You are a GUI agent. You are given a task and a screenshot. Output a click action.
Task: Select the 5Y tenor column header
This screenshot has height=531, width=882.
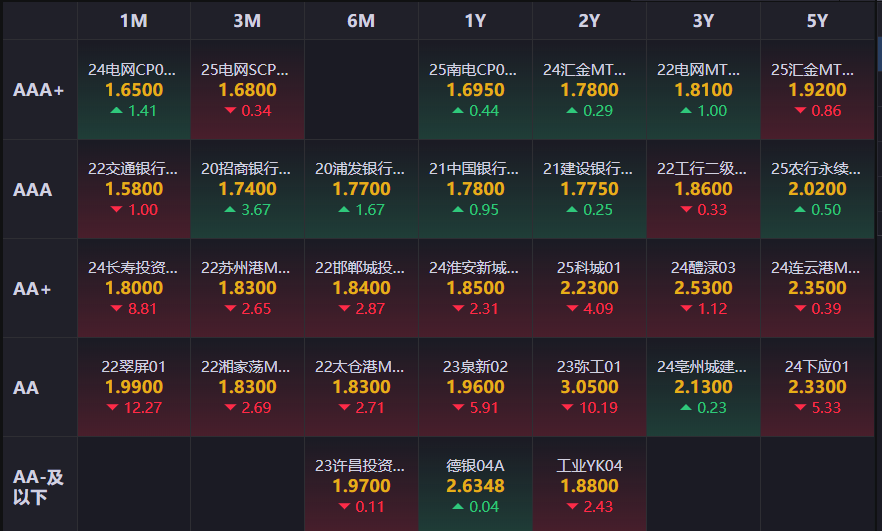[x=817, y=21]
